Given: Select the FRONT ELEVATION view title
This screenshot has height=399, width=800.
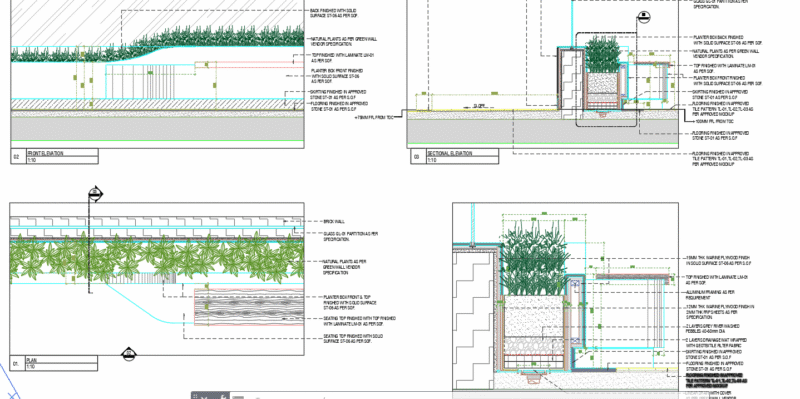Looking at the screenshot, I should click(45, 153).
